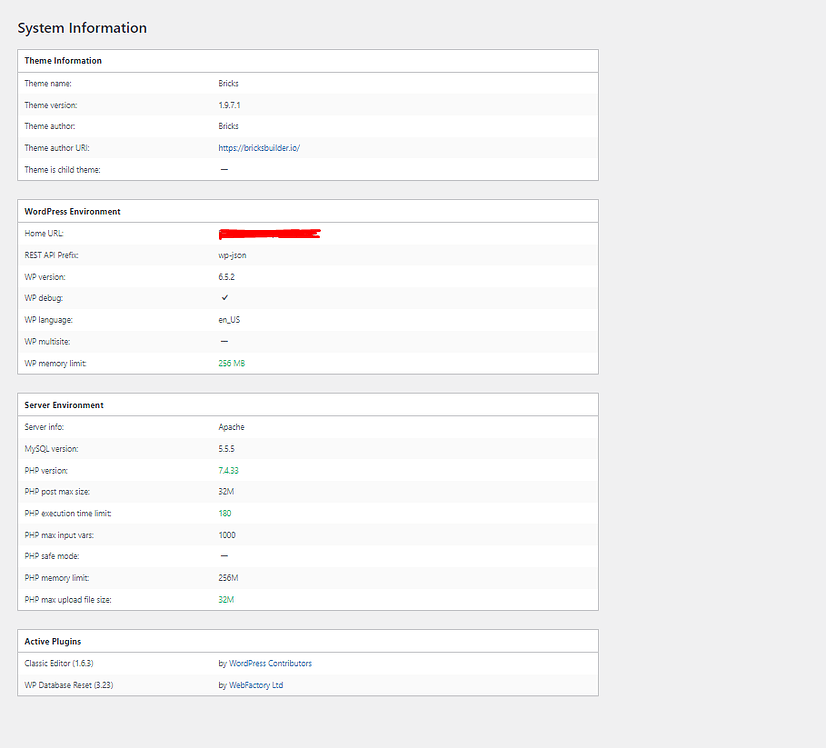The image size is (826, 748).
Task: Click the Theme is child theme label
Action: pyautogui.click(x=62, y=170)
